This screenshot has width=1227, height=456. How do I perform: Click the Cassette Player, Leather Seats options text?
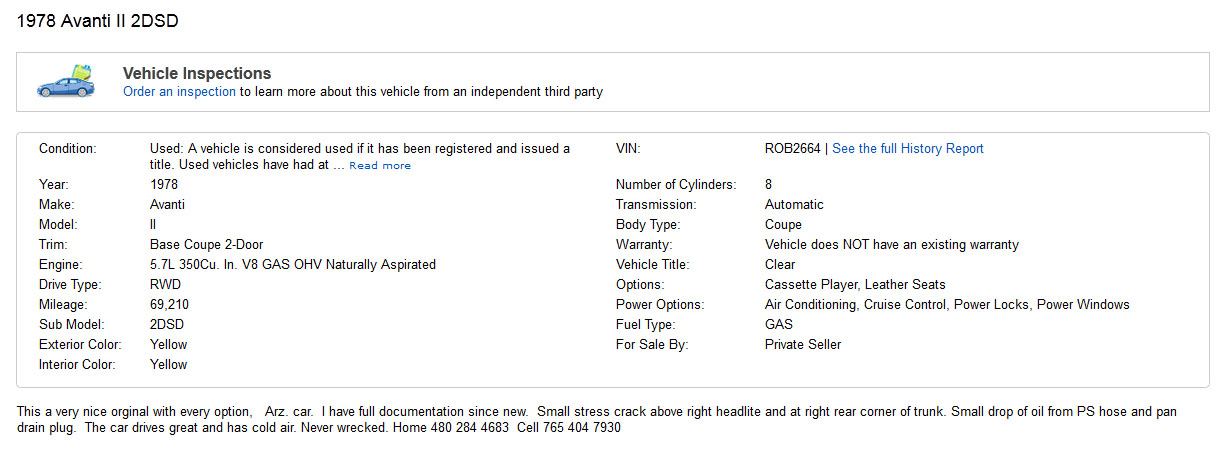pos(854,285)
